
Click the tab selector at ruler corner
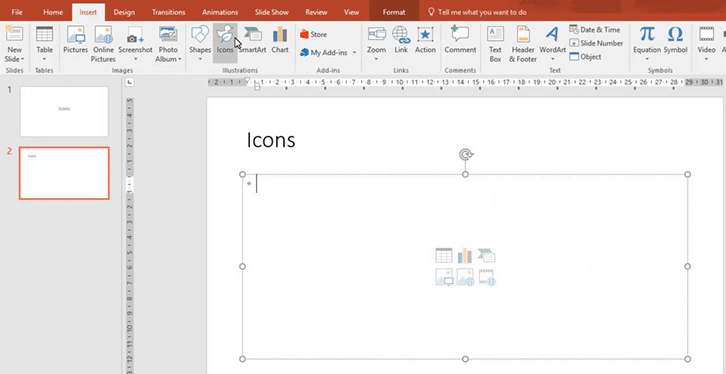[130, 82]
